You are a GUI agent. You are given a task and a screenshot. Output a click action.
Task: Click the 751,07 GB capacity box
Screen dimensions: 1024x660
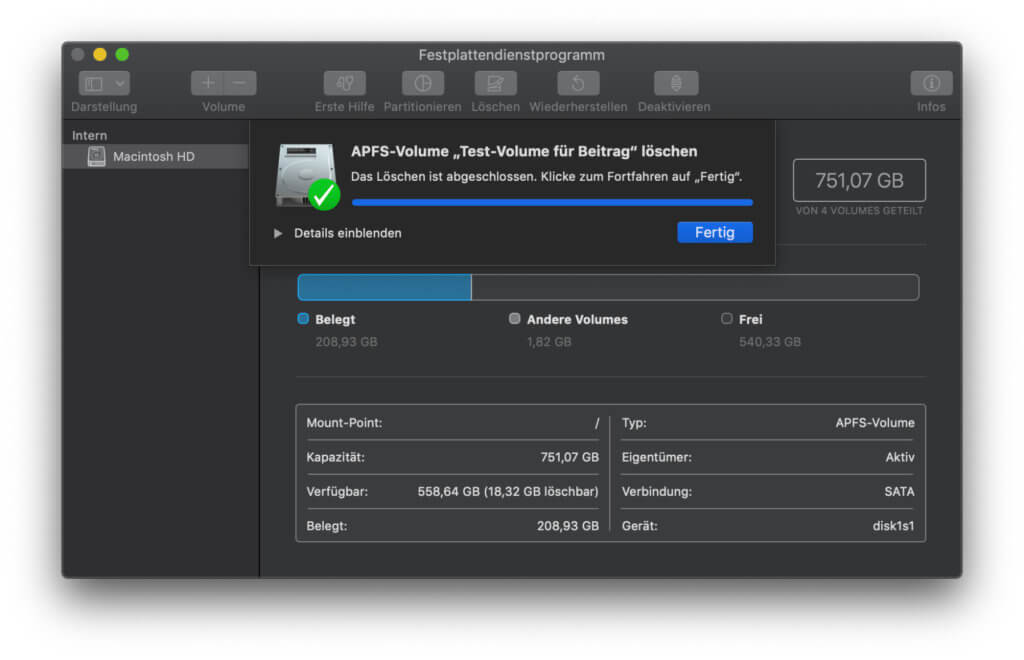pyautogui.click(x=858, y=181)
